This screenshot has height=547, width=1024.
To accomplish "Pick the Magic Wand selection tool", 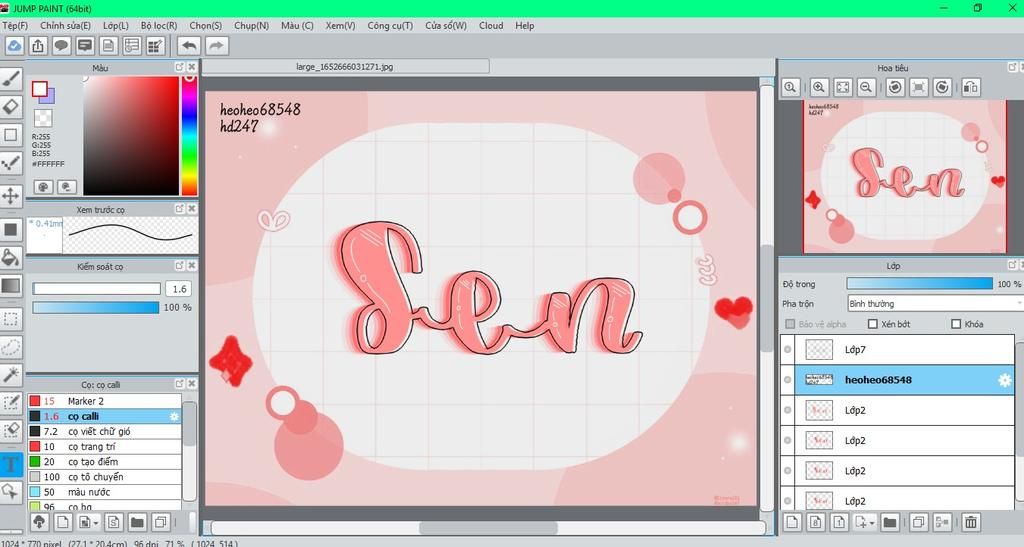I will tap(11, 374).
